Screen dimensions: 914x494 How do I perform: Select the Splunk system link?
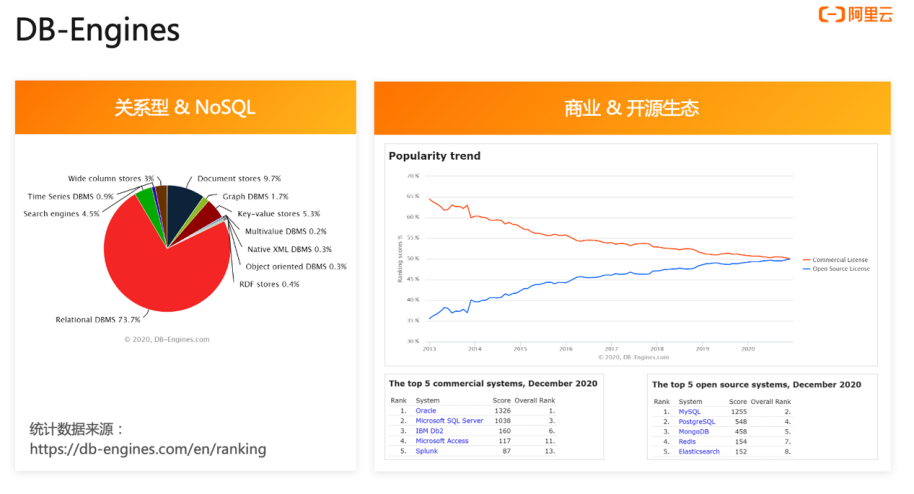426,451
